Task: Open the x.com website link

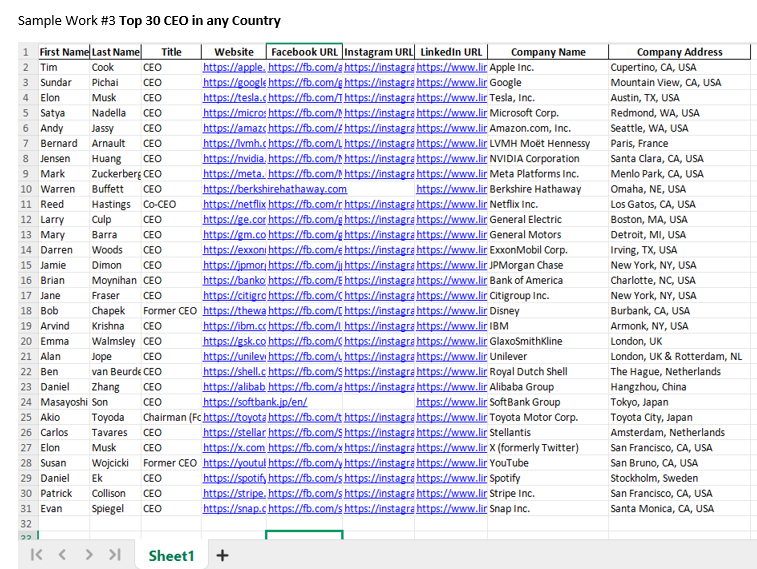Action: pyautogui.click(x=234, y=447)
